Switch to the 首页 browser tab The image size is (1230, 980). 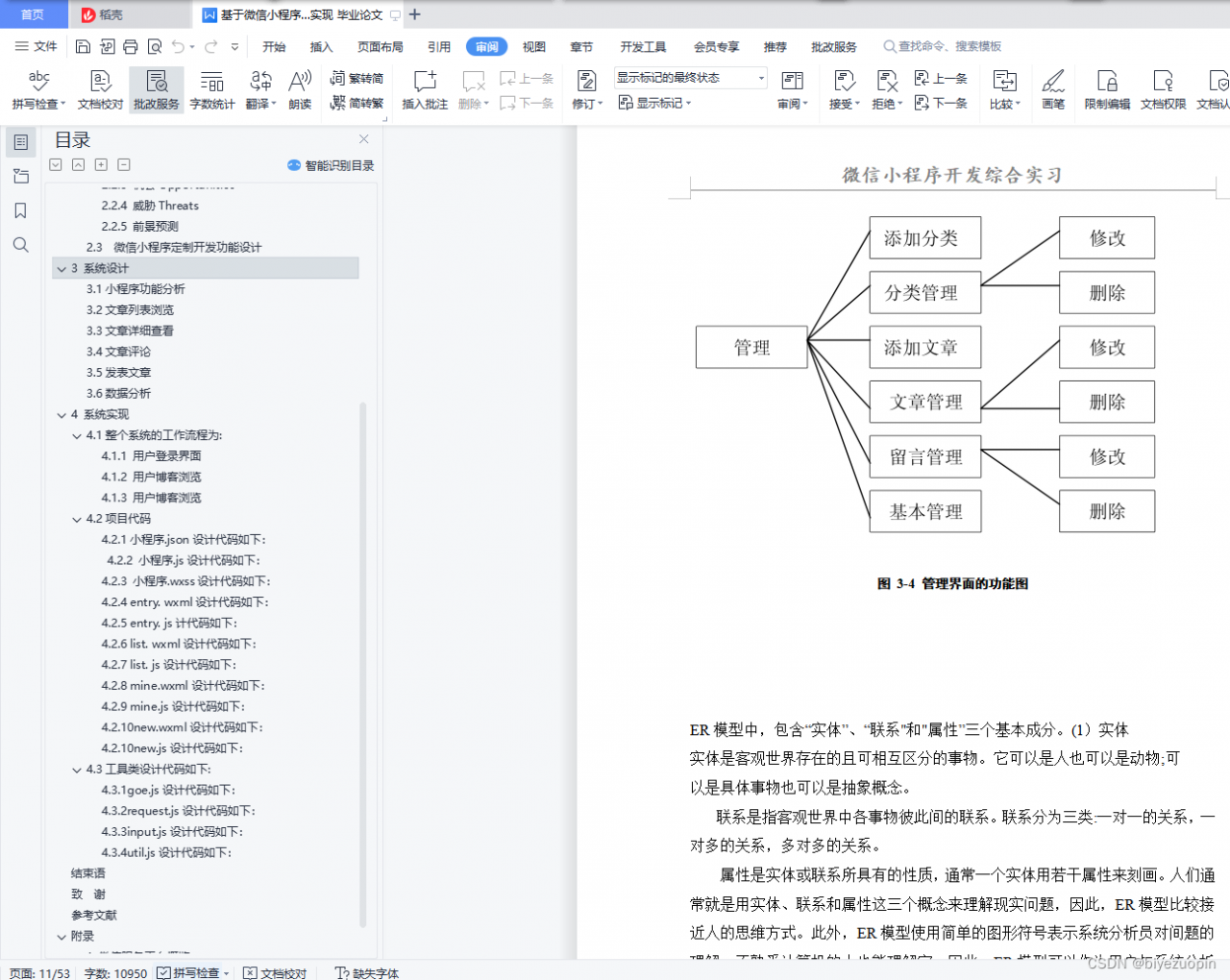(x=34, y=14)
